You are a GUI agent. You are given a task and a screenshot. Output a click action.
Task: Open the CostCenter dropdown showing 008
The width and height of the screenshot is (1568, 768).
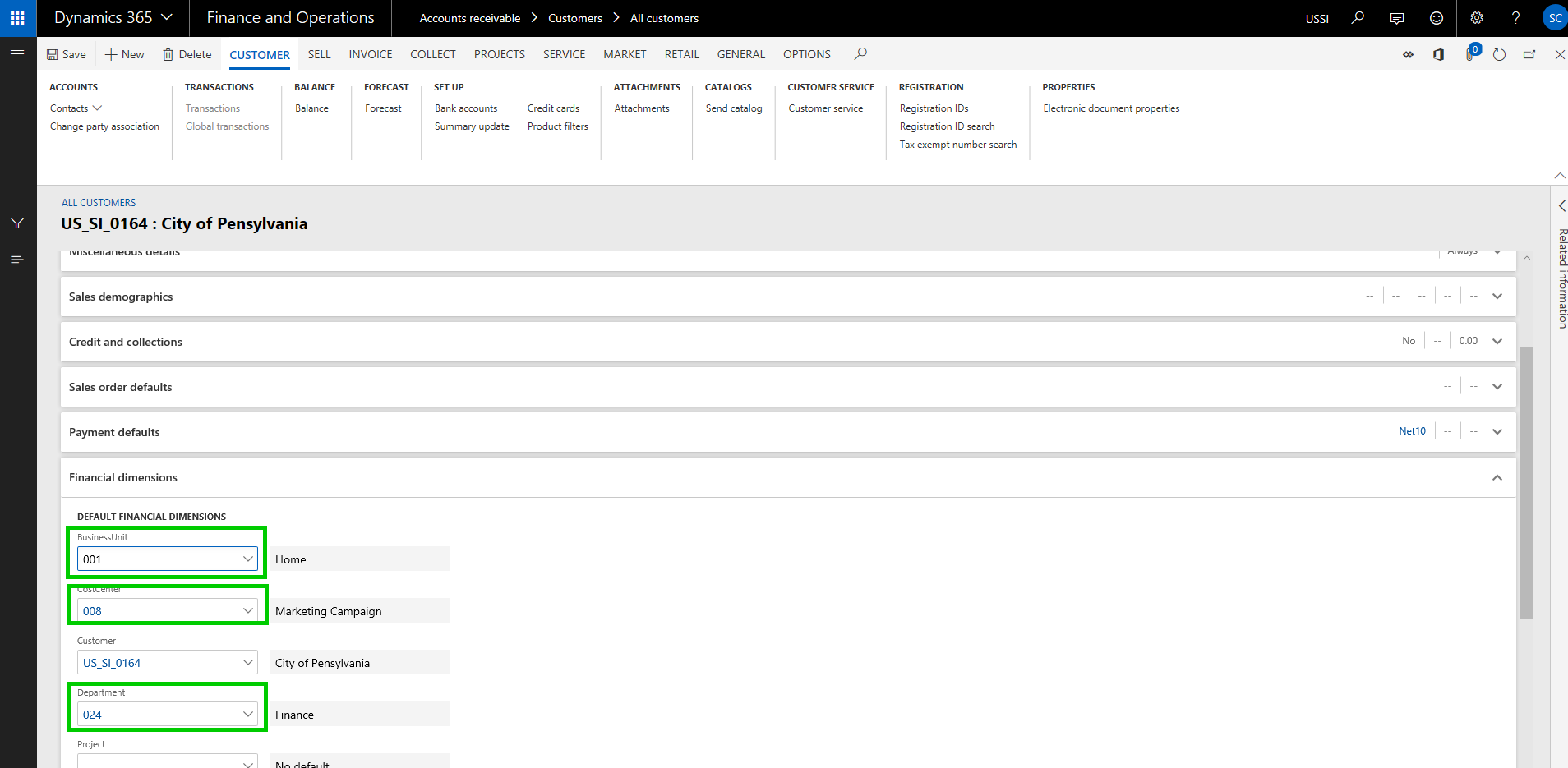[247, 611]
